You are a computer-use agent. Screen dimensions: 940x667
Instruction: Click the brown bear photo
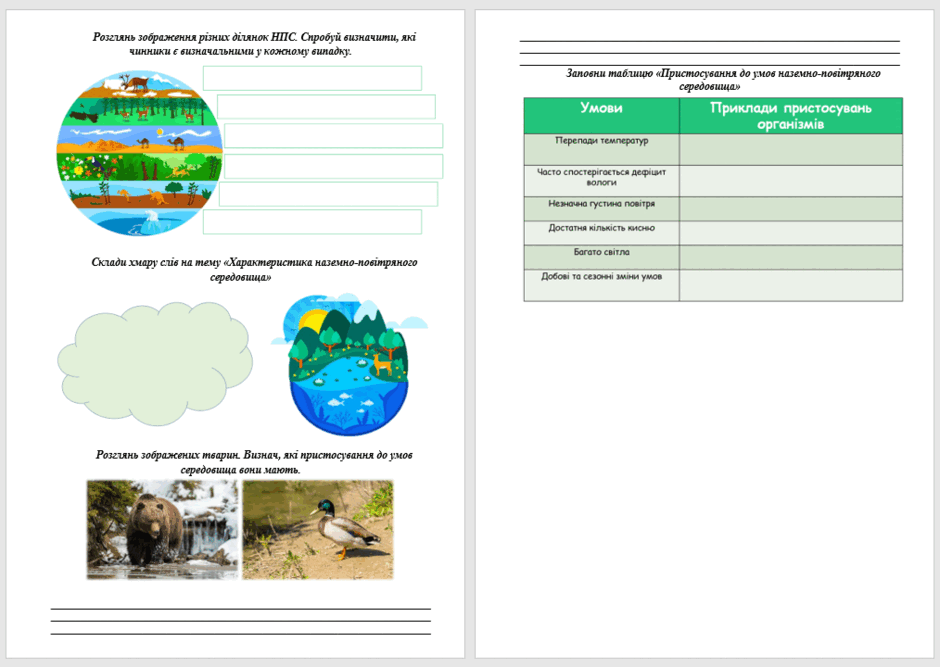[x=162, y=530]
